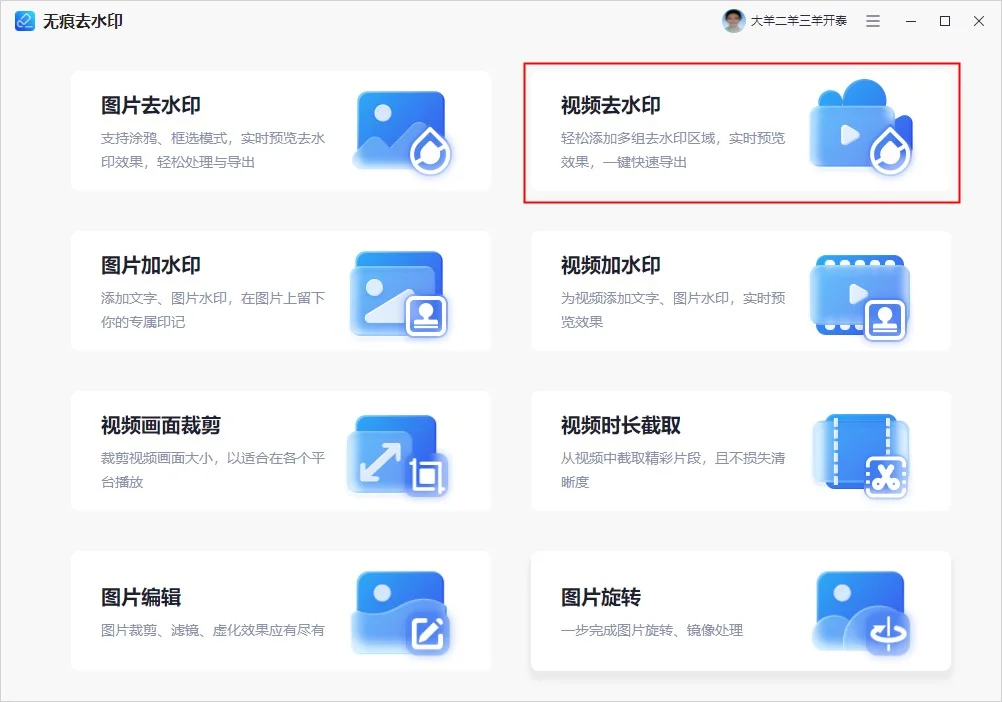Click the 视频时长截取 scissors icon

click(860, 456)
